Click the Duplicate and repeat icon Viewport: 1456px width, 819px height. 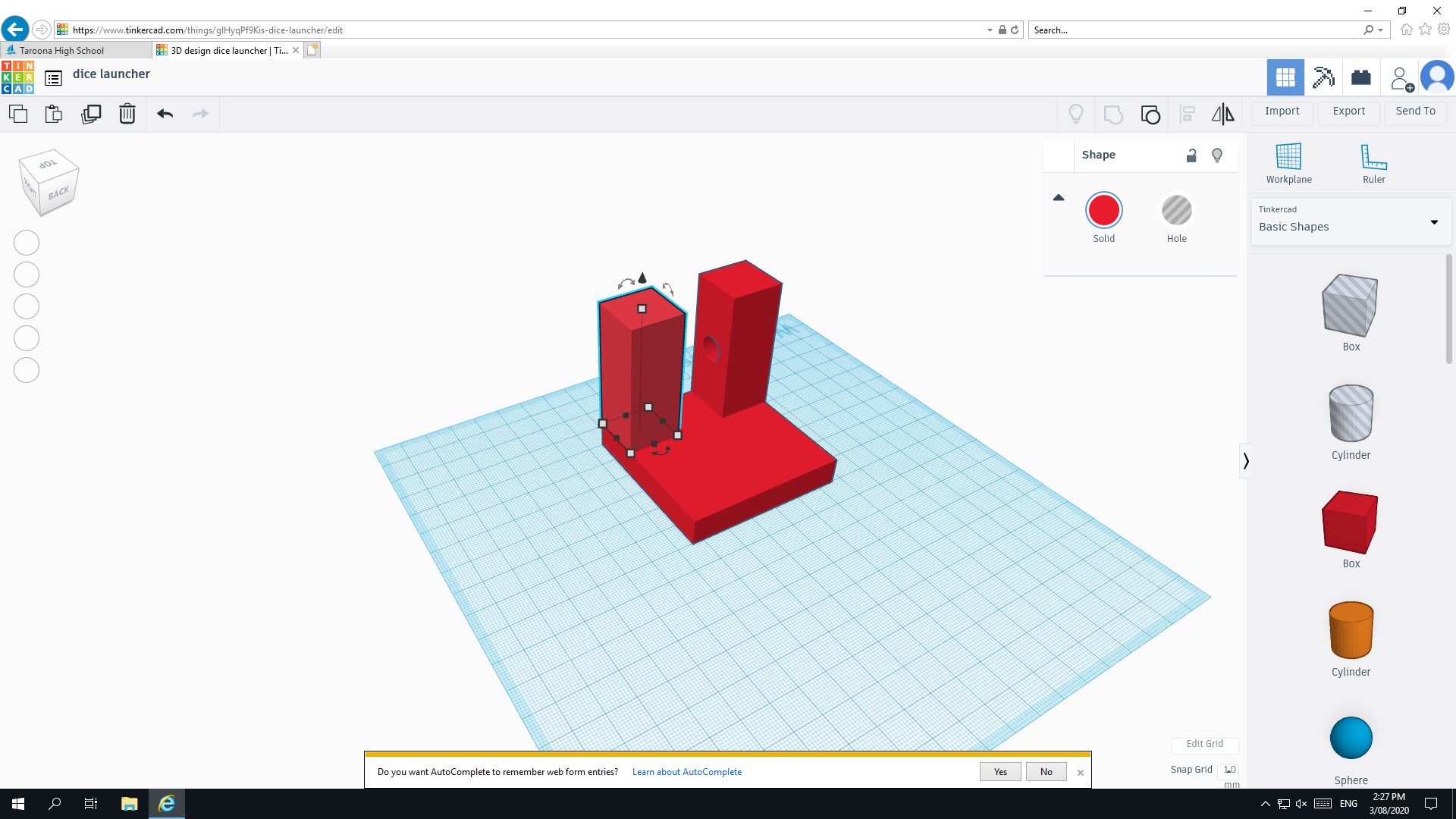point(91,115)
